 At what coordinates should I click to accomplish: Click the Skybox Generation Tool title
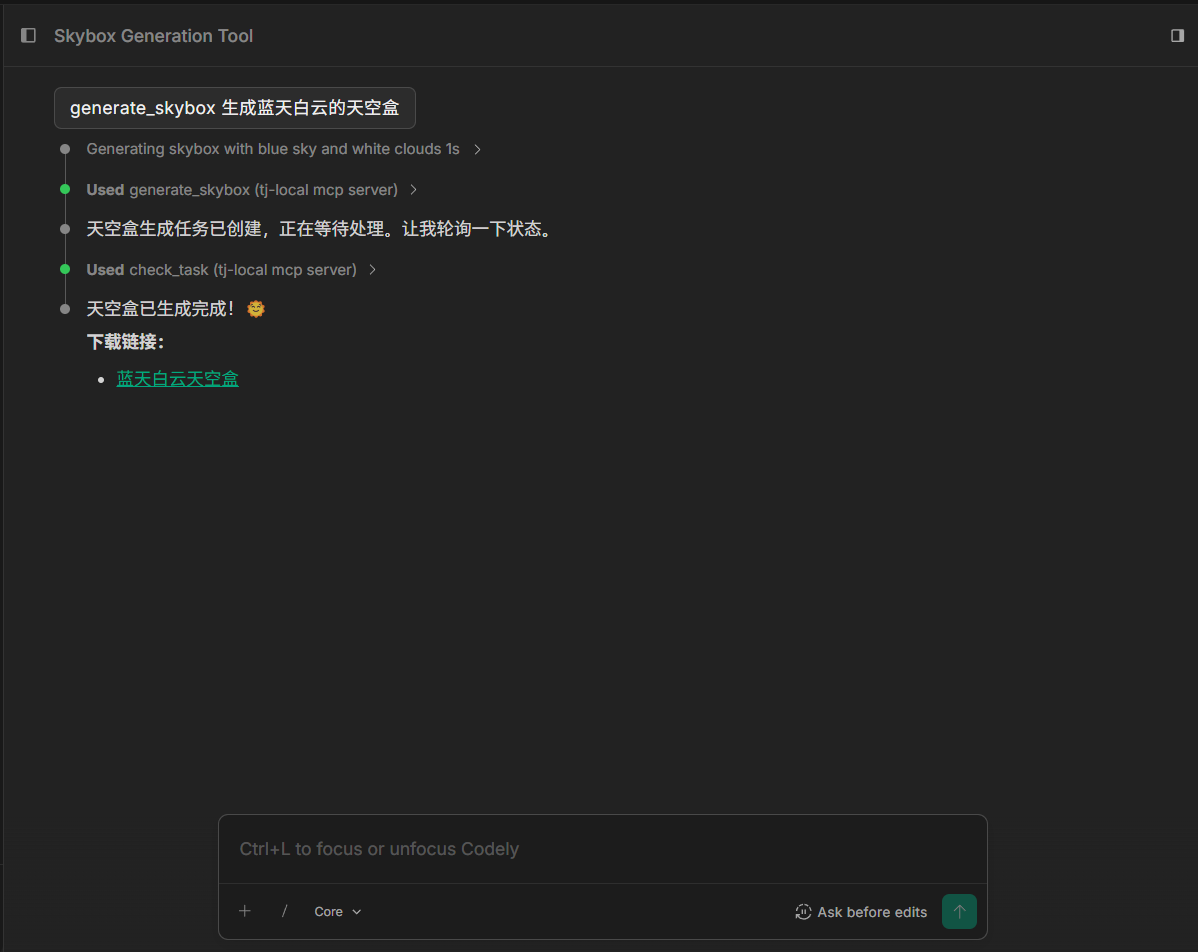click(x=153, y=36)
